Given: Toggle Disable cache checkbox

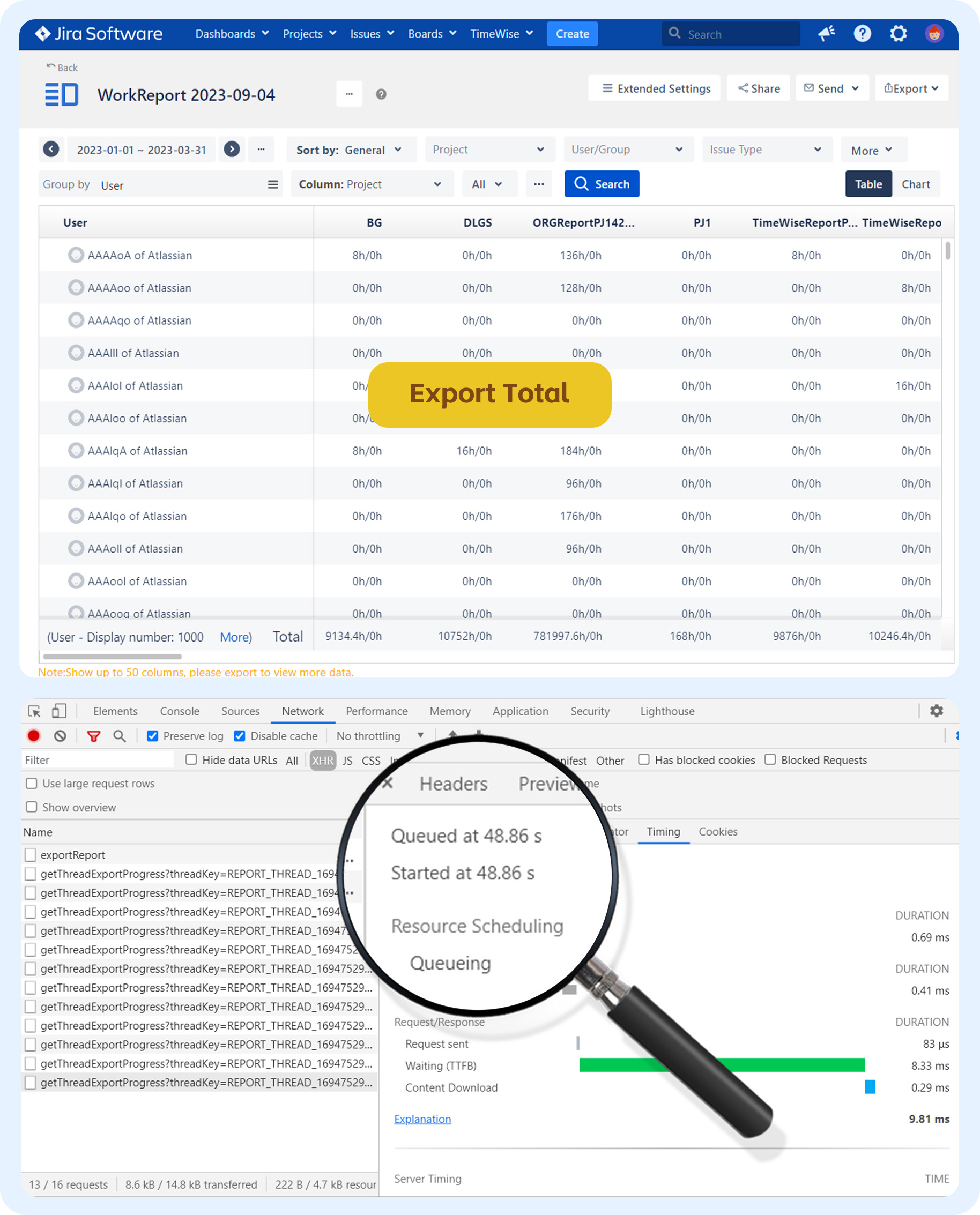Looking at the screenshot, I should [x=239, y=736].
